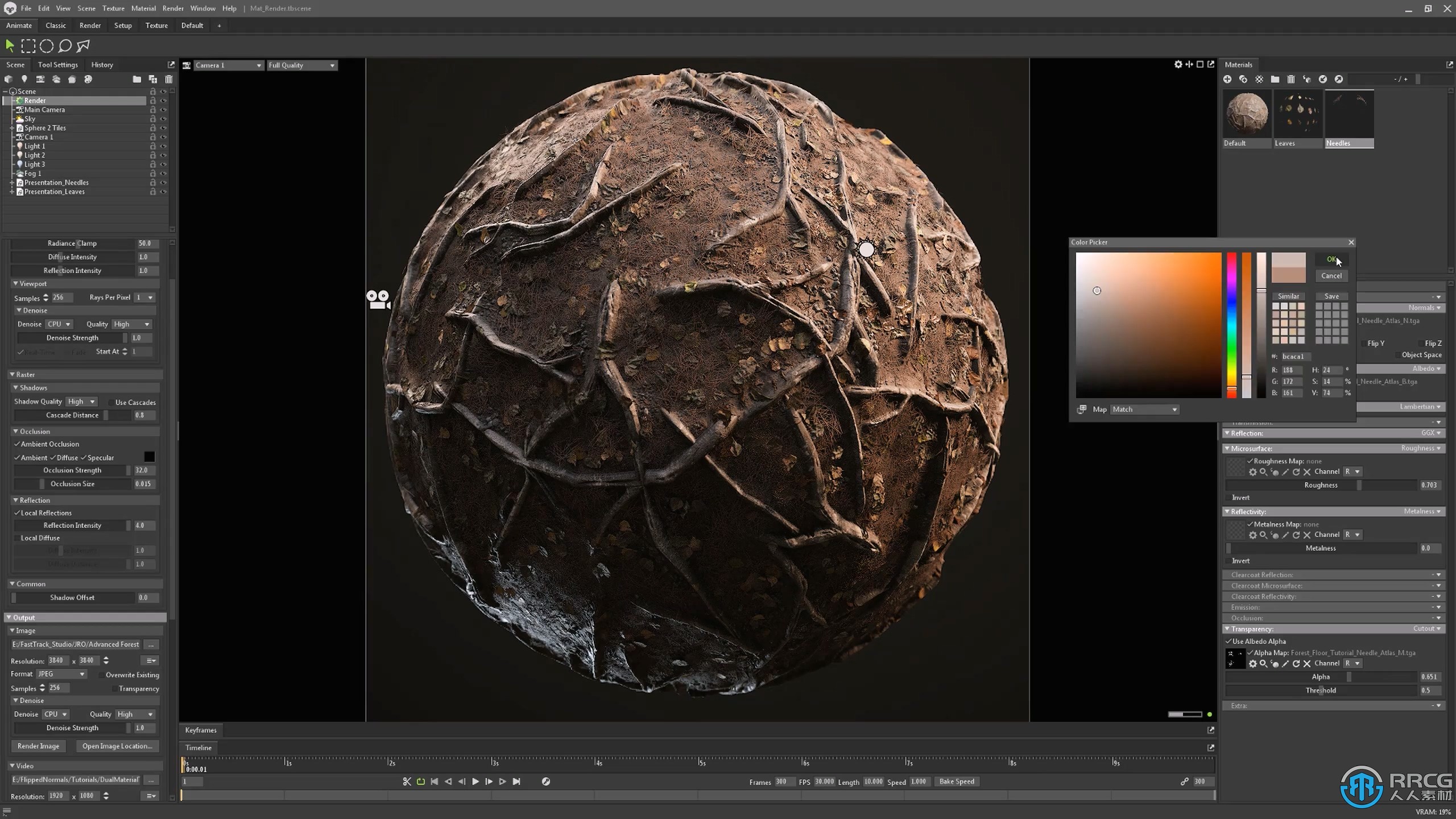The width and height of the screenshot is (1456, 819).
Task: Open Roughness Map settings gear
Action: click(1252, 472)
